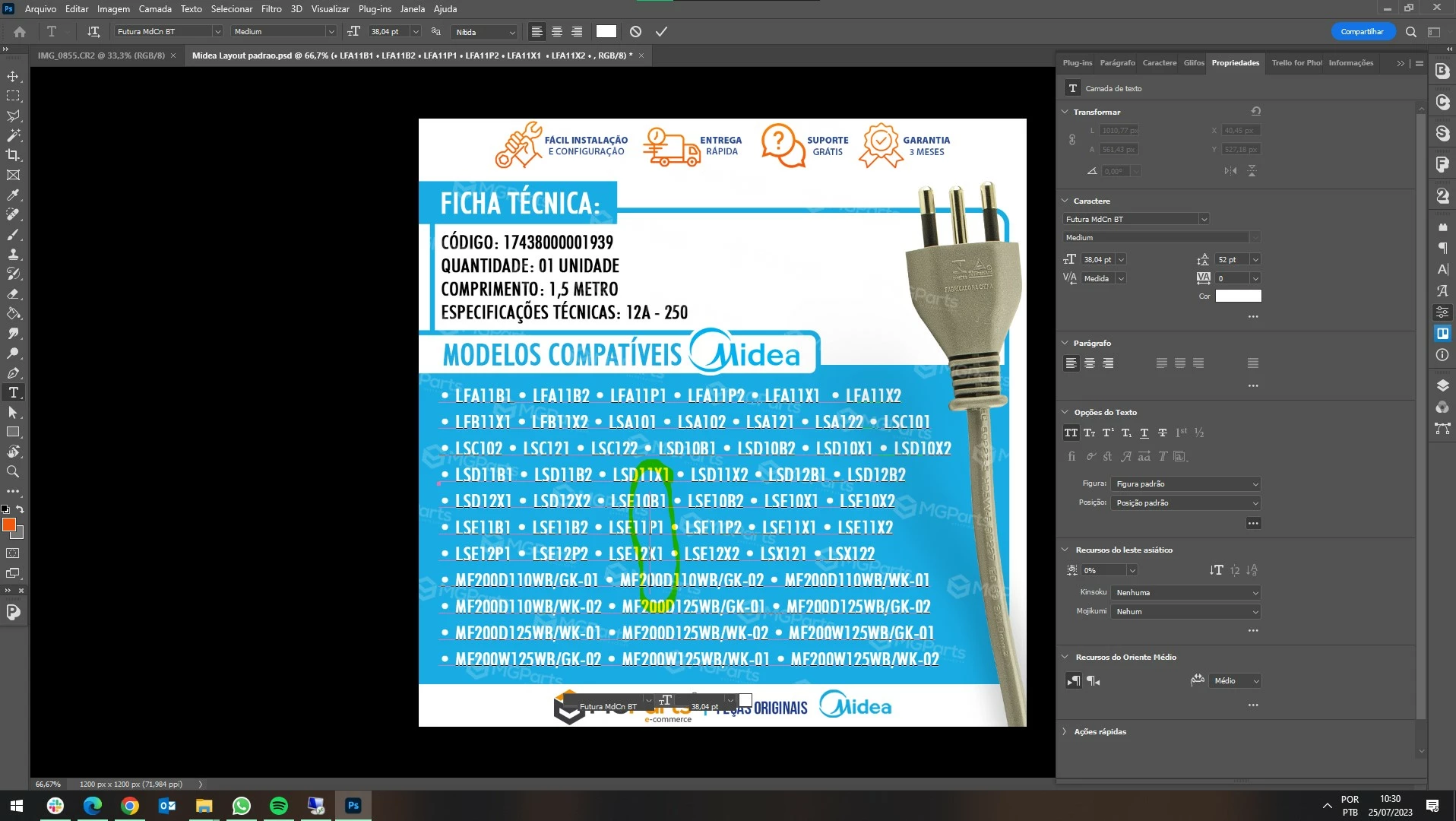Select the Path Selection arrow tool

[x=13, y=413]
